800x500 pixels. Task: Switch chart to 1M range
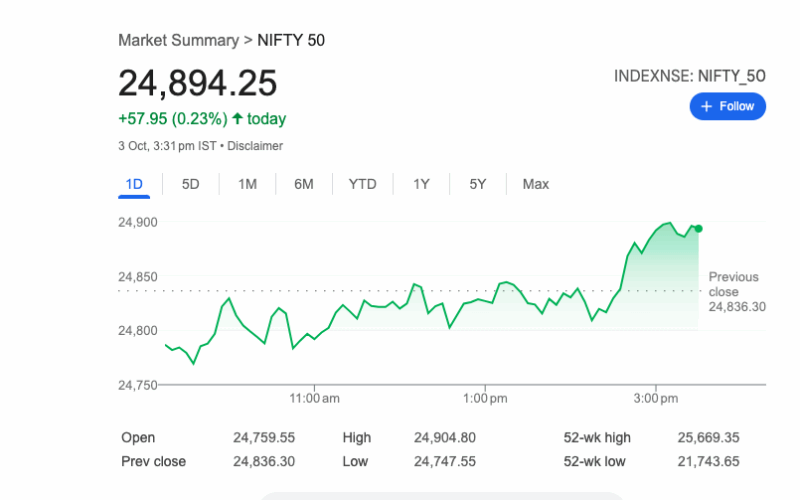coord(247,184)
